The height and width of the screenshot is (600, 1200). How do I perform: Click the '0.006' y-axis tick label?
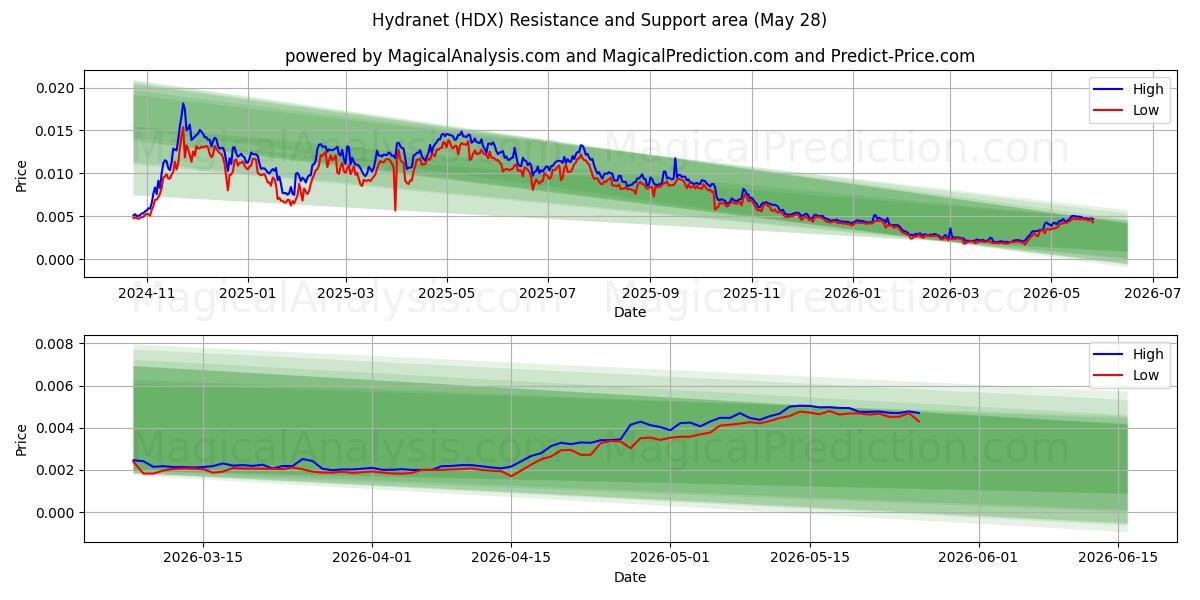(55, 386)
